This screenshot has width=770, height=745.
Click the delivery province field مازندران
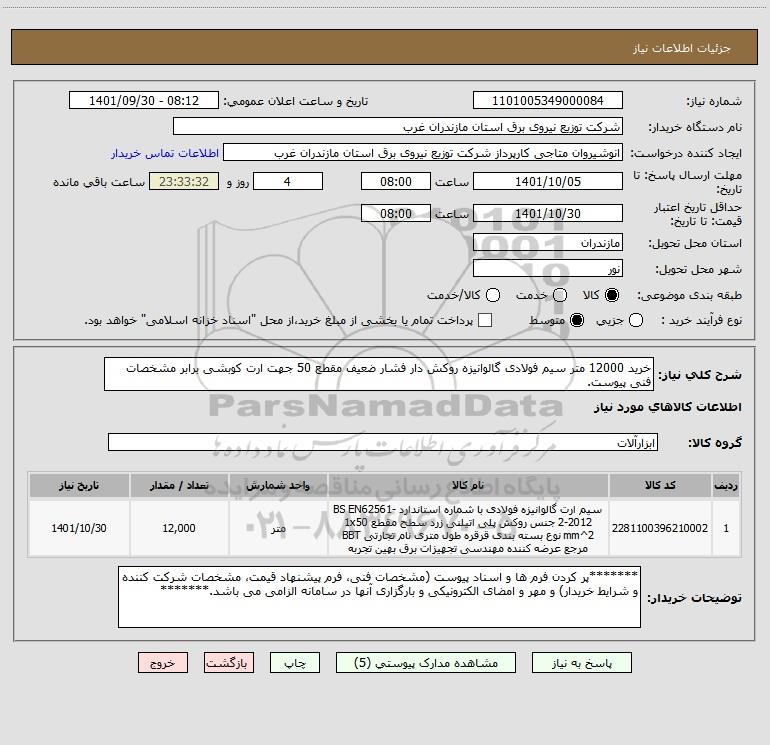[x=548, y=243]
